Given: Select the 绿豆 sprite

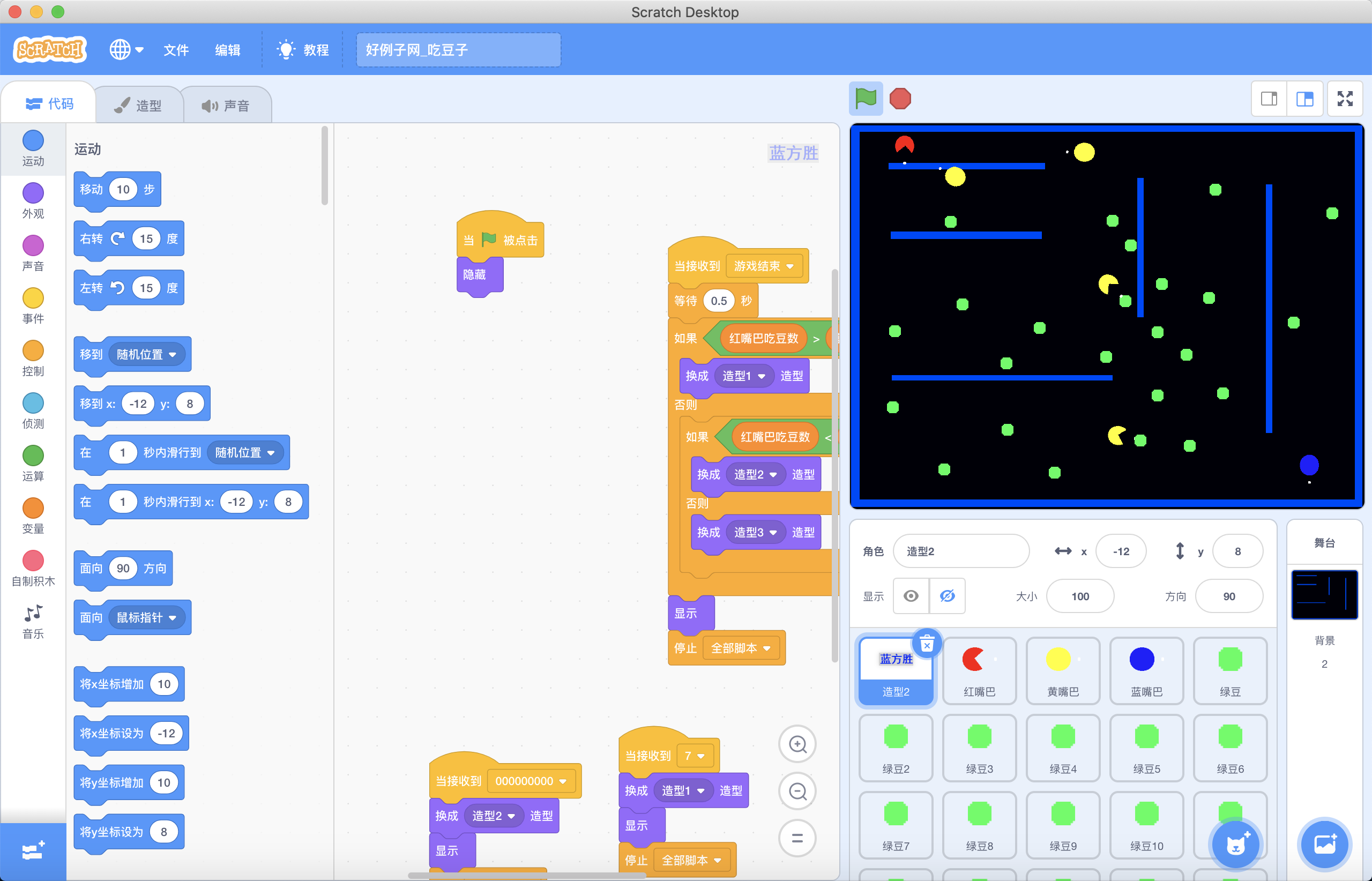Looking at the screenshot, I should pos(1230,670).
